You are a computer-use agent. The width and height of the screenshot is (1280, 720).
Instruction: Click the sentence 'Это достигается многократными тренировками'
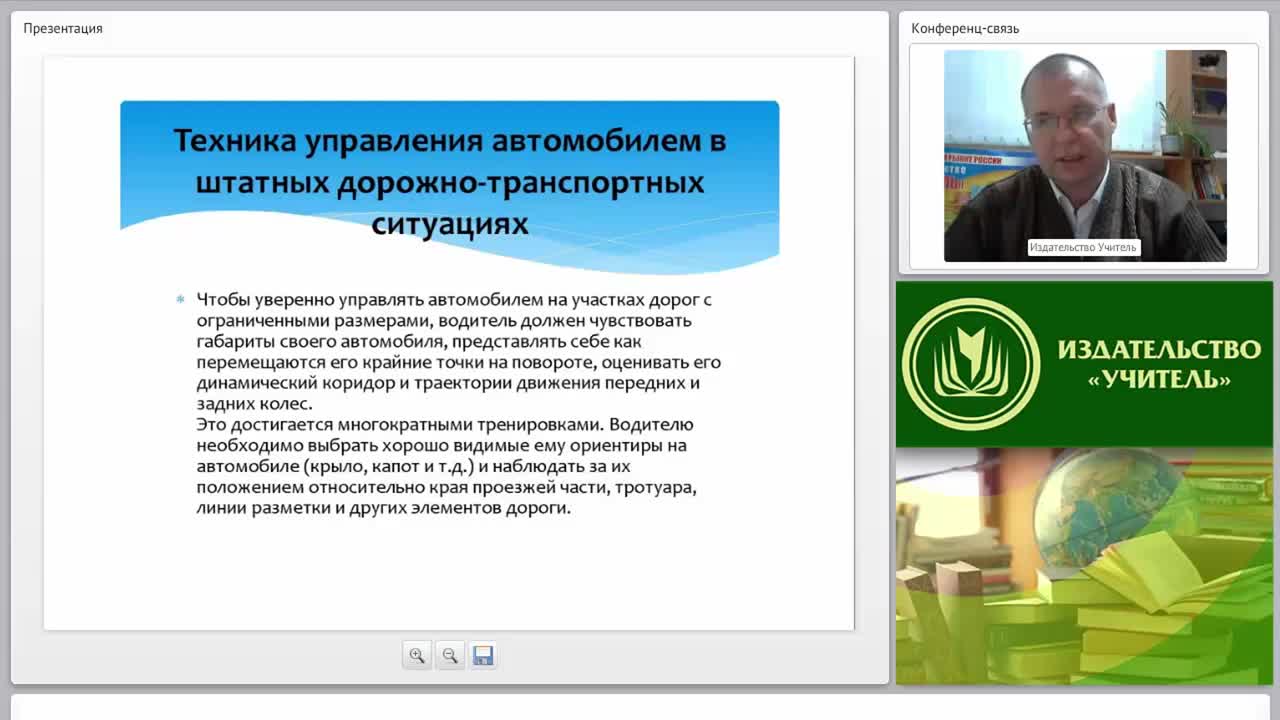(400, 424)
